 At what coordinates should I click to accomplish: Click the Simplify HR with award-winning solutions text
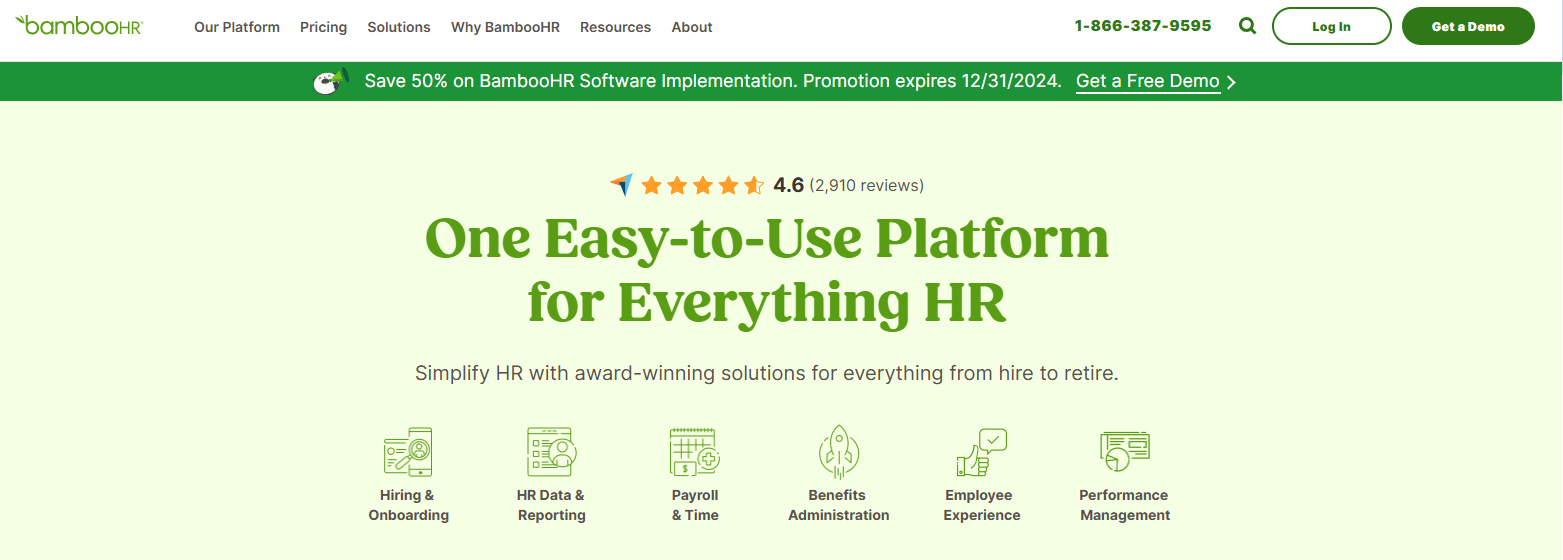pos(766,374)
